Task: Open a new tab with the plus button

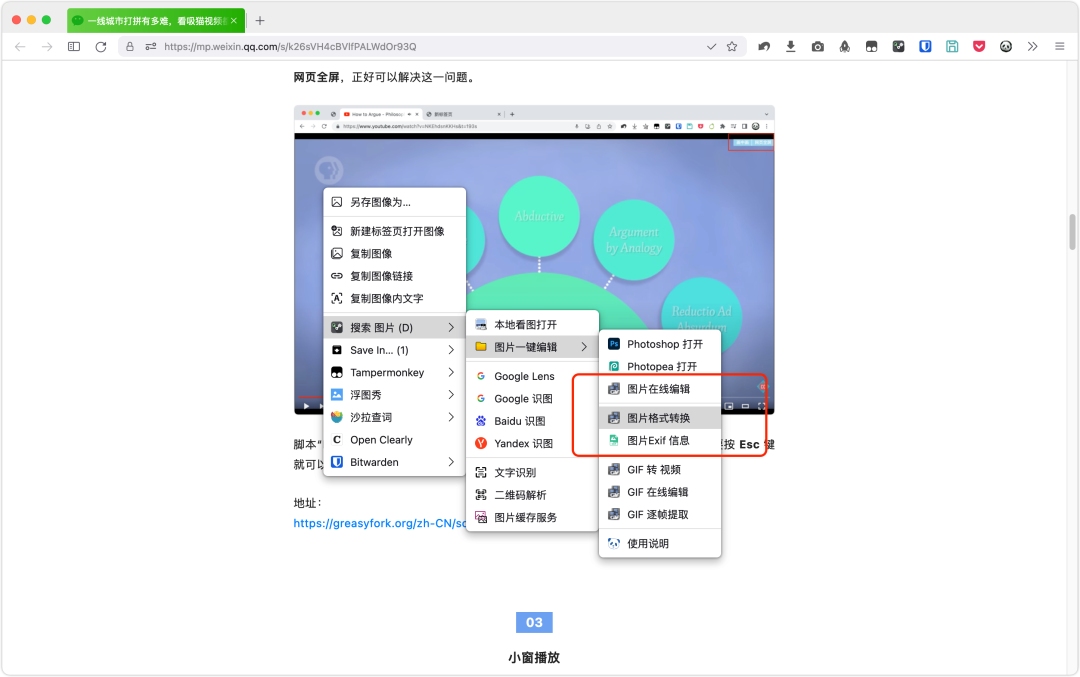Action: pyautogui.click(x=260, y=21)
